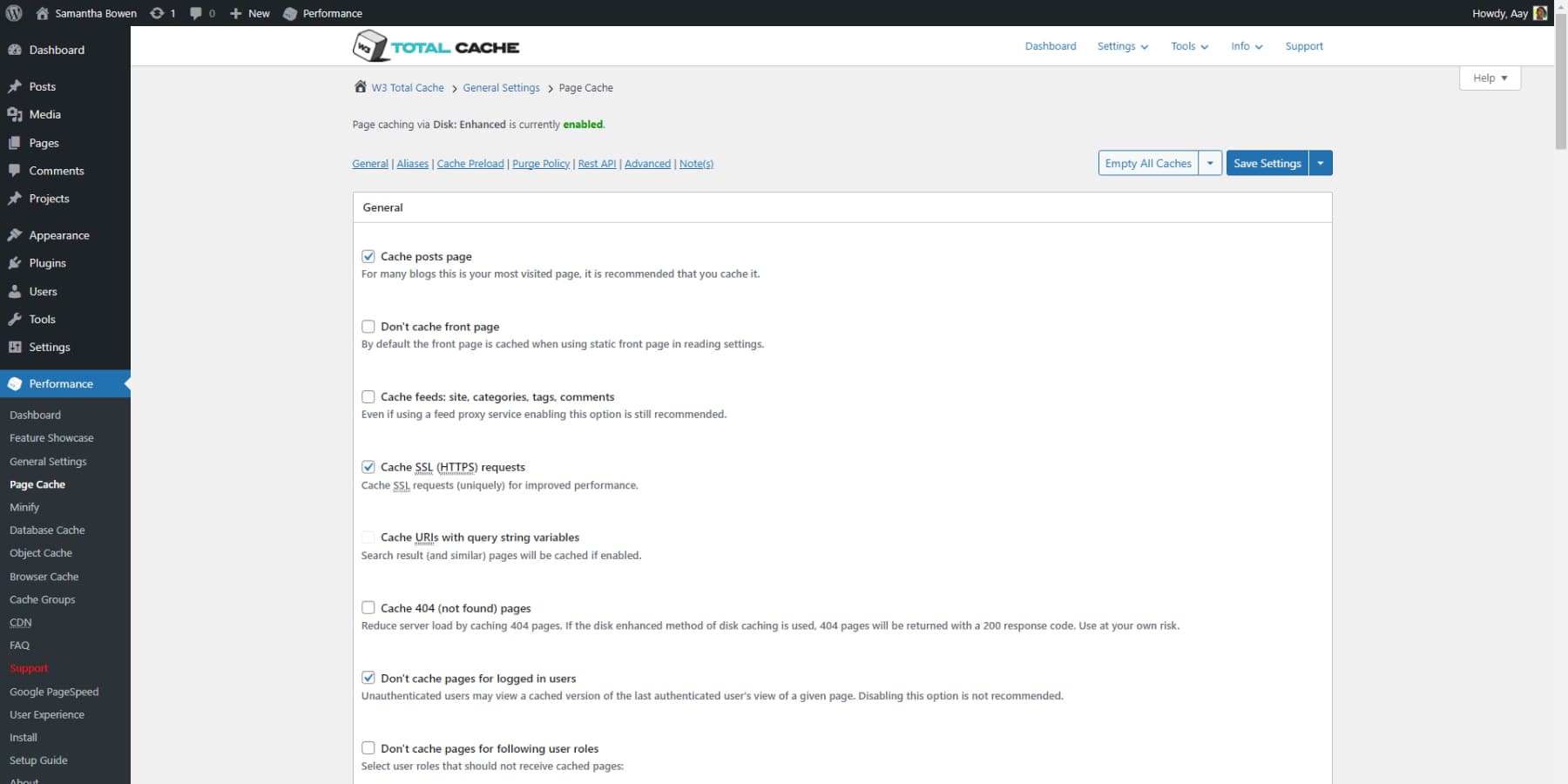
Task: Uncheck Cache posts page
Action: pos(368,256)
